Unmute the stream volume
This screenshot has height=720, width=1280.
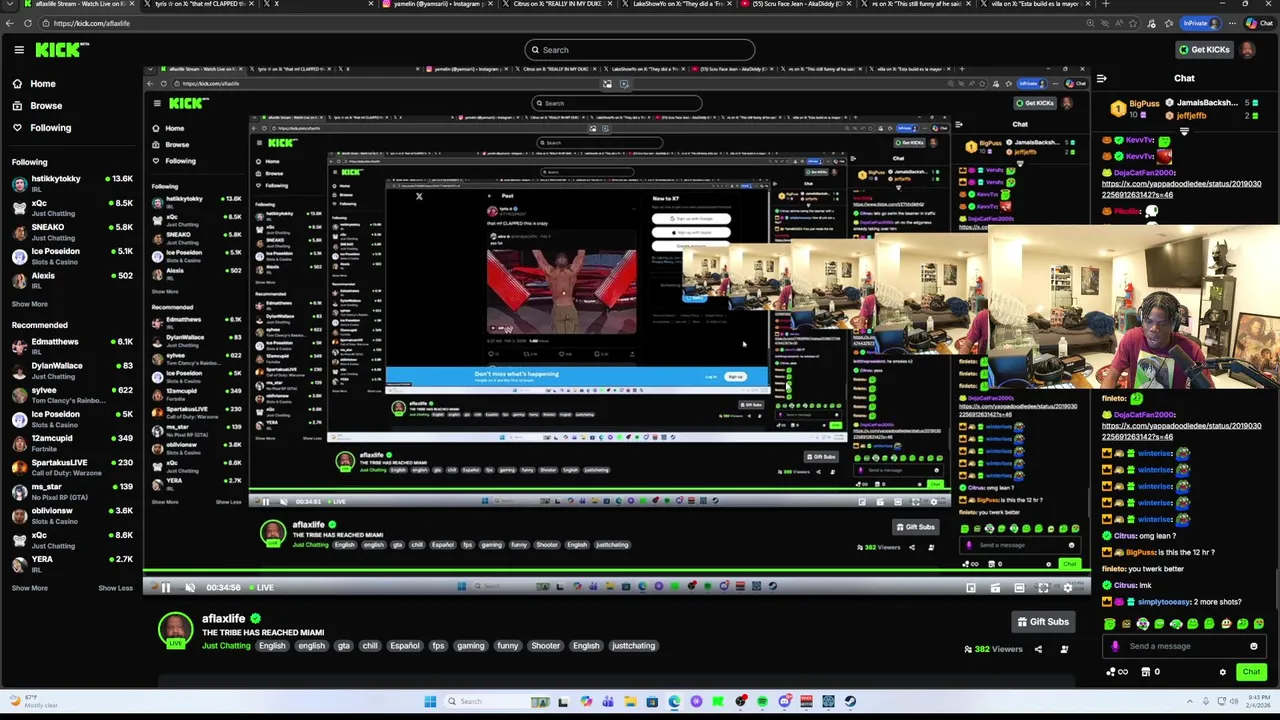(190, 587)
